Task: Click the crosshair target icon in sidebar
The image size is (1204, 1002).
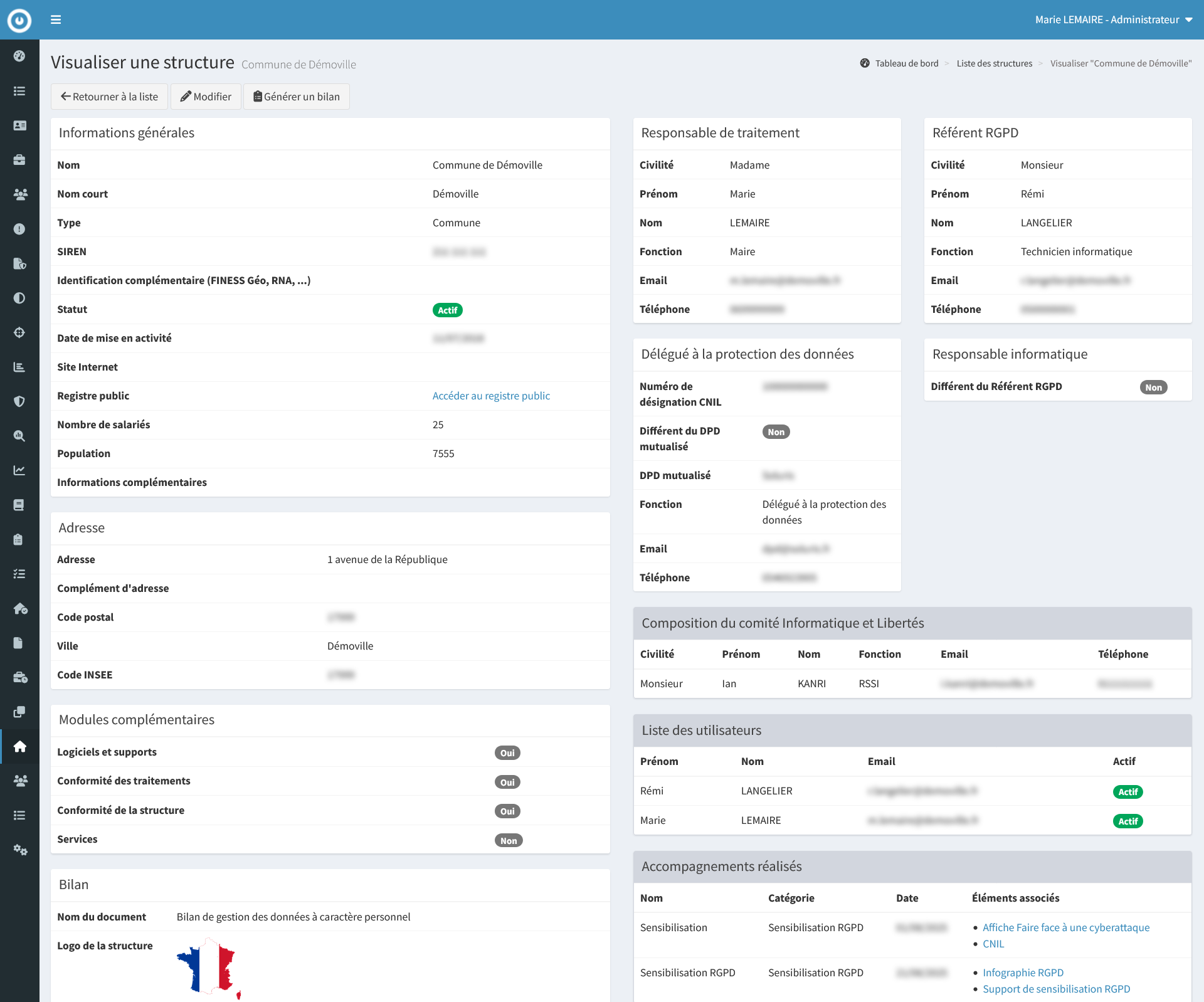Action: coord(19,332)
